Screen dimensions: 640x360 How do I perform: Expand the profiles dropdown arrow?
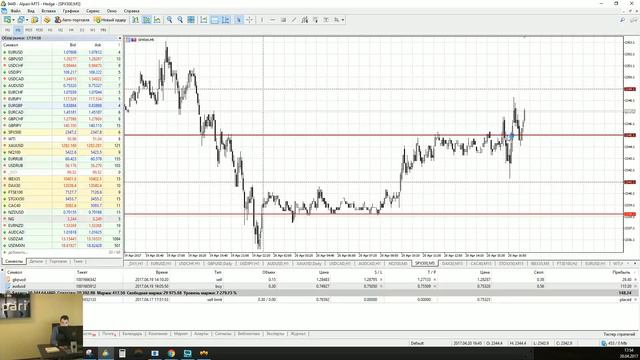27,20
